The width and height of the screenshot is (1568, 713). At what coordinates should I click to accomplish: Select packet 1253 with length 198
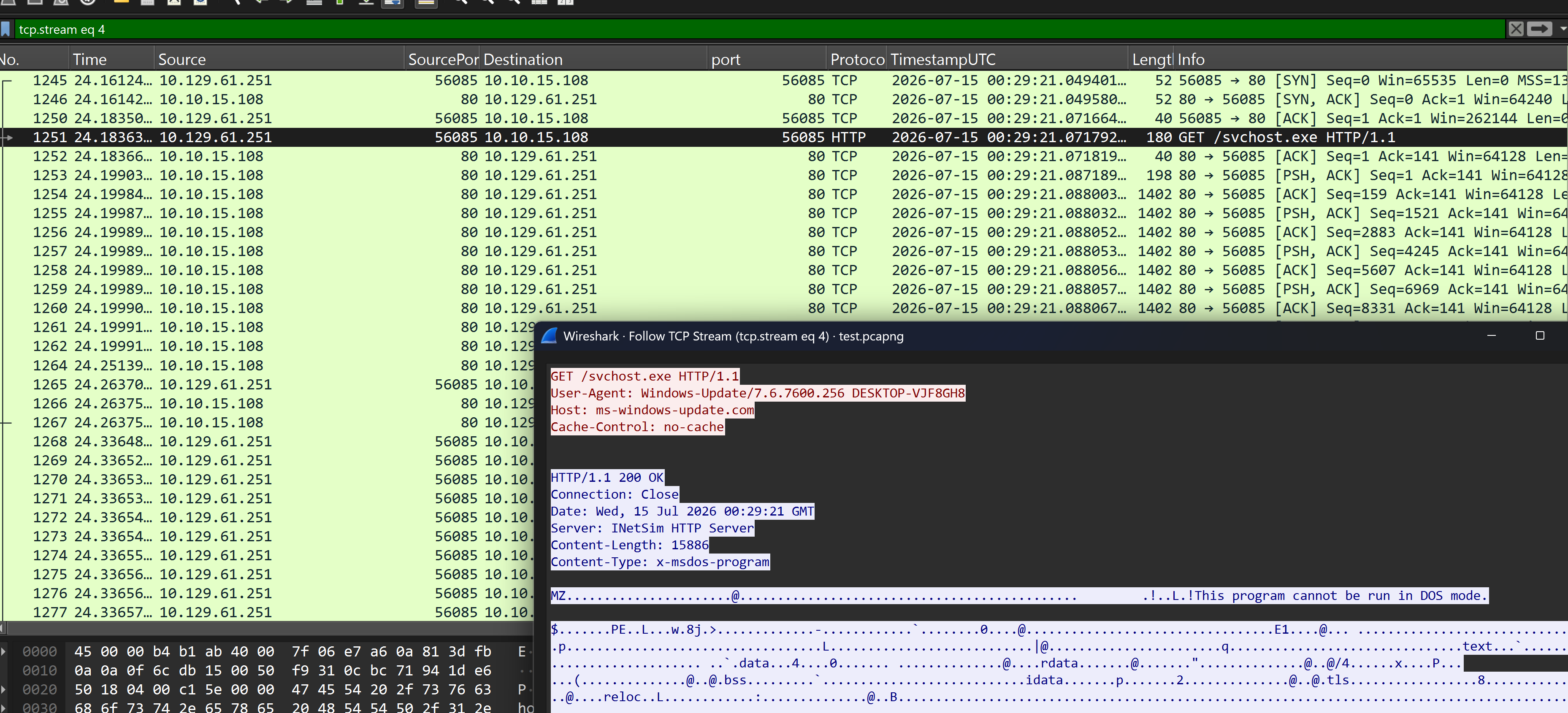784,175
